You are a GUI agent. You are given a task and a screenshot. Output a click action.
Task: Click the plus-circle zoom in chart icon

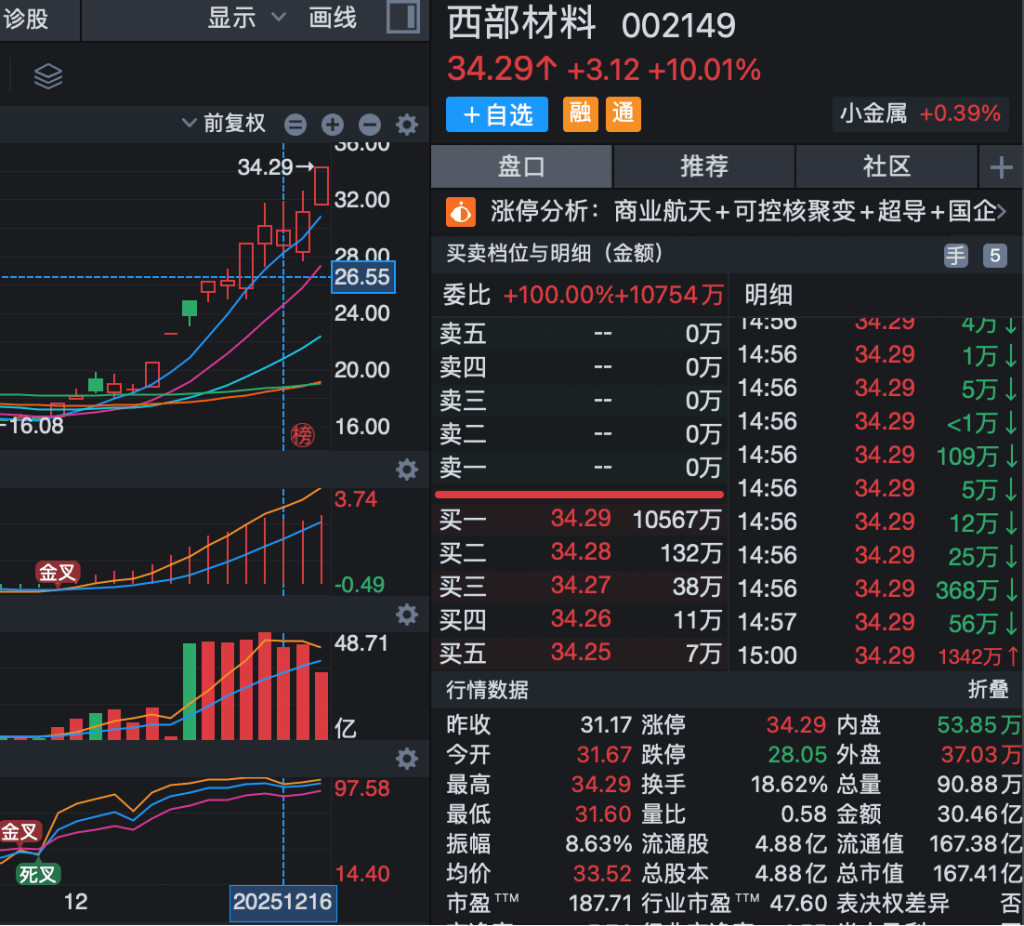[x=332, y=124]
